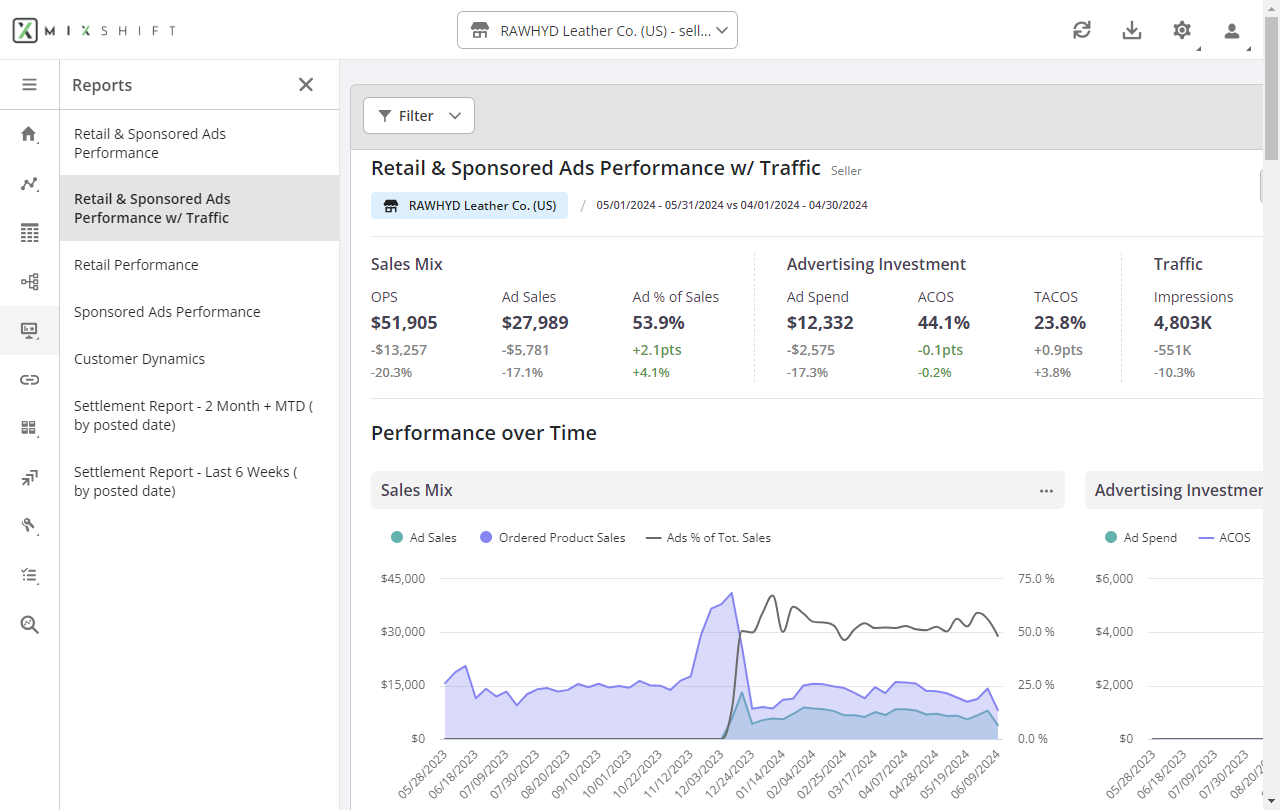Screen dimensions: 1280x810
Task: Expand the RAWHYD Leather Co. account selector
Action: pos(597,30)
